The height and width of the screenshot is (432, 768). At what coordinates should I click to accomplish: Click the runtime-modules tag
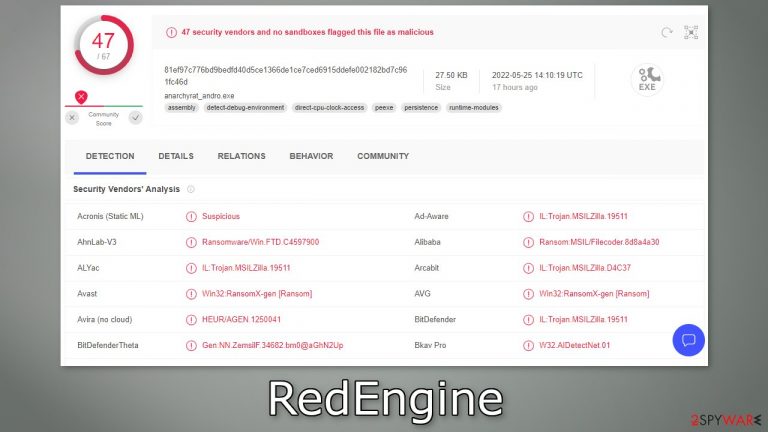[x=474, y=108]
